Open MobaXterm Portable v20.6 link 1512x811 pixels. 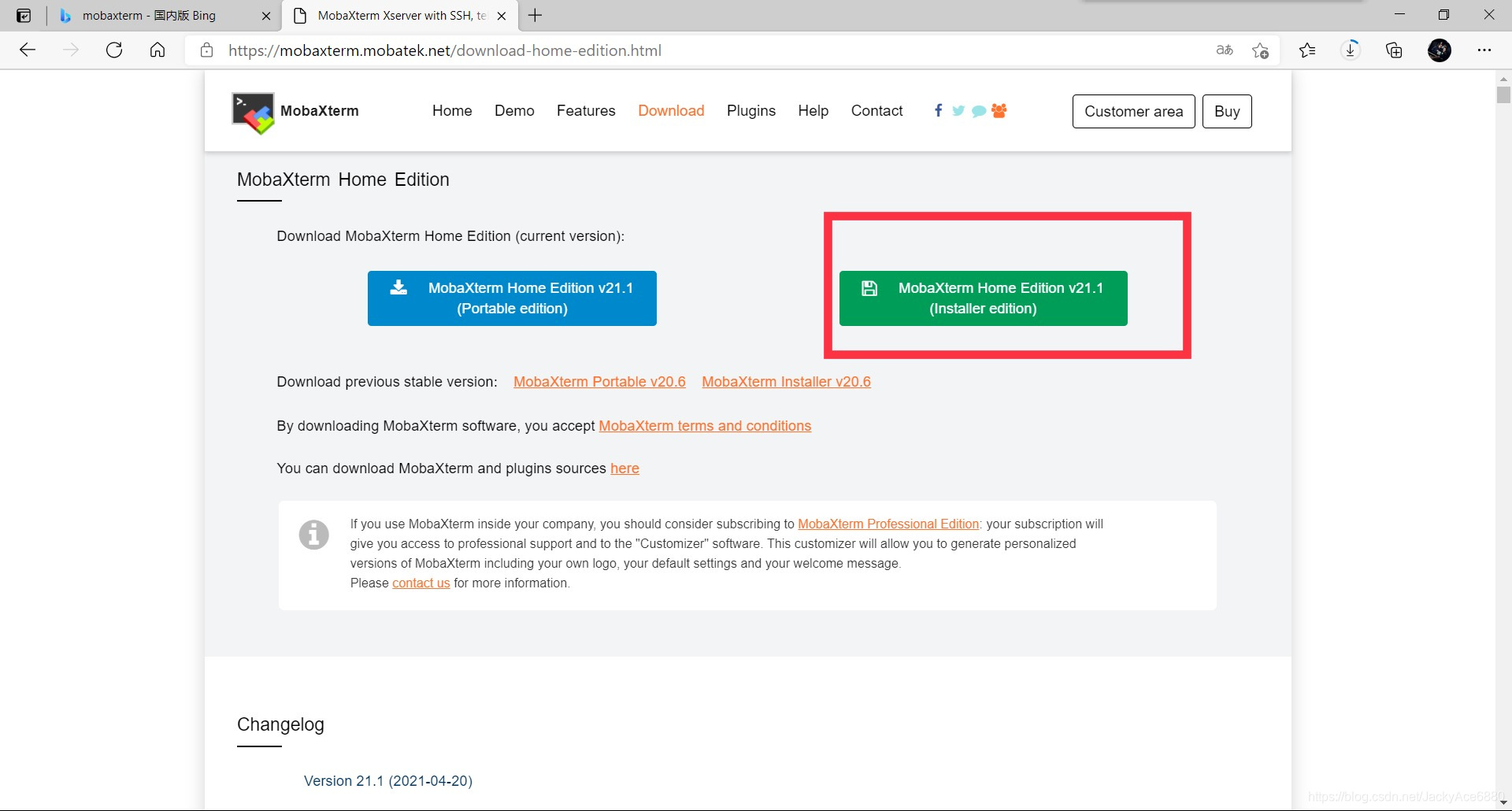point(599,382)
